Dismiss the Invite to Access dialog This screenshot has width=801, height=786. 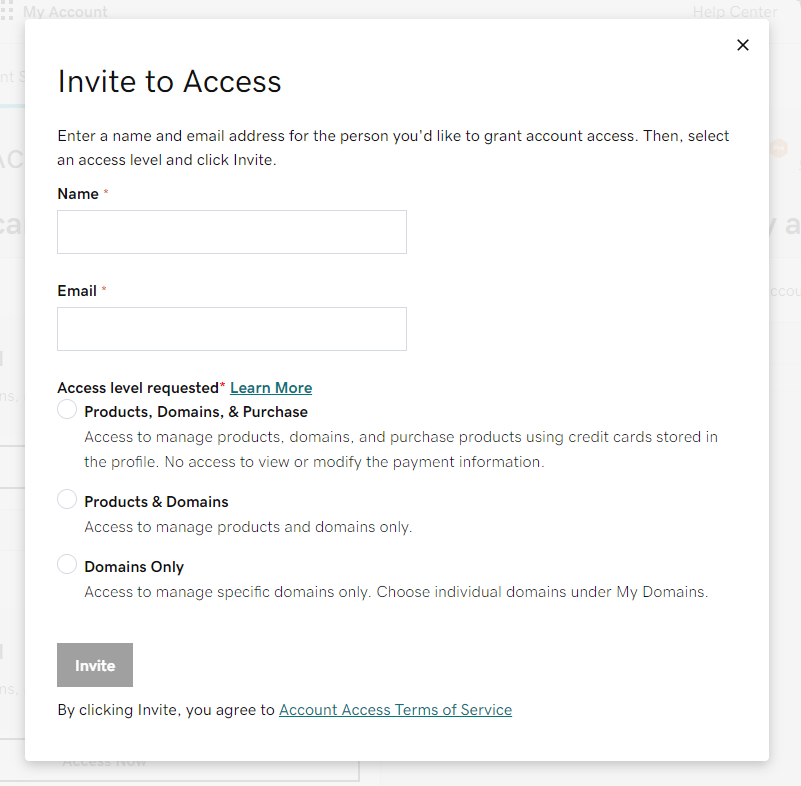coord(742,45)
